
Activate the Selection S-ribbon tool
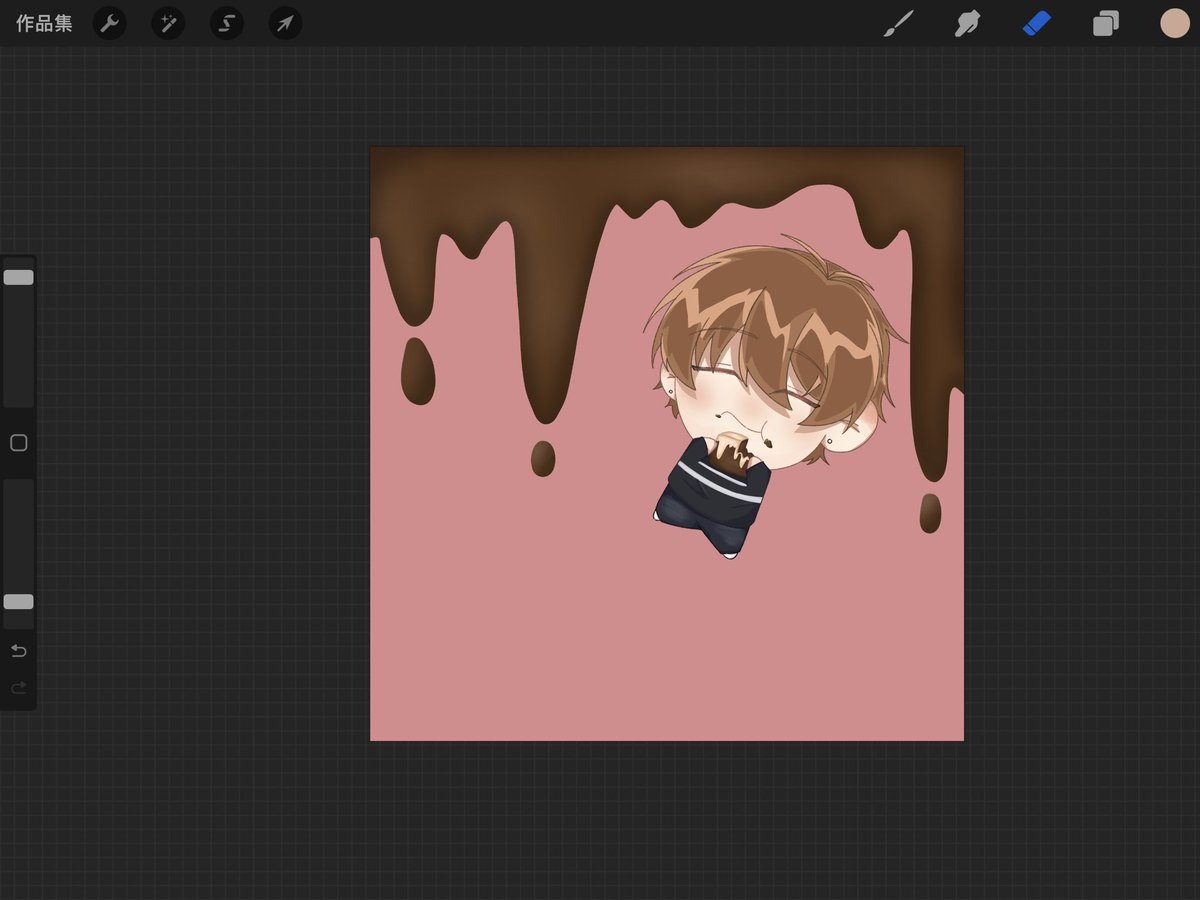pos(227,24)
